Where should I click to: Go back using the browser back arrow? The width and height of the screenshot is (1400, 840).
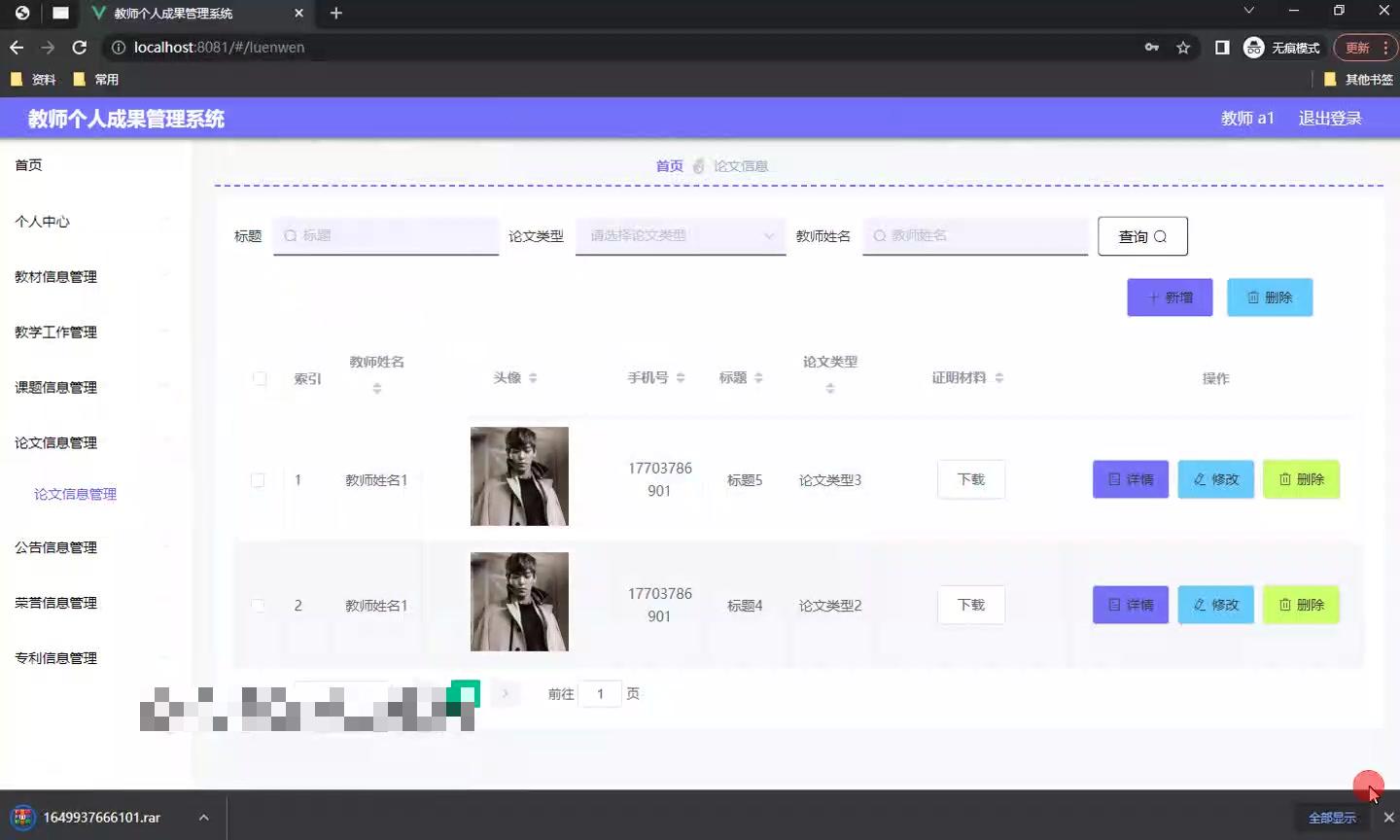[x=17, y=47]
